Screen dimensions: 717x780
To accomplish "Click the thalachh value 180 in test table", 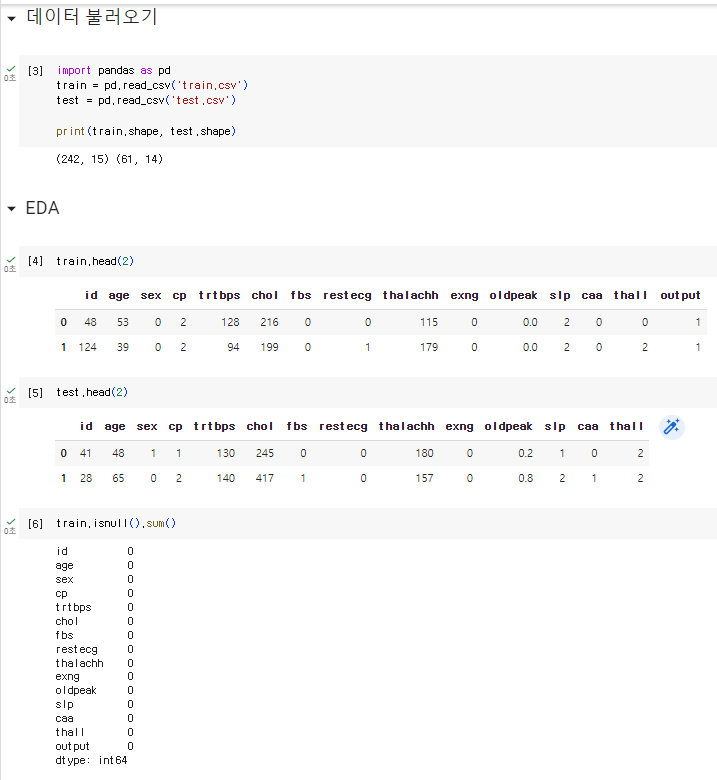I will pos(424,453).
